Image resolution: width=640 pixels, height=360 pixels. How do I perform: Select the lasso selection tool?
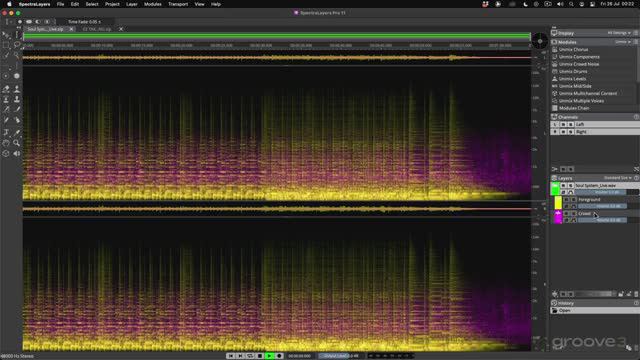(x=17, y=45)
